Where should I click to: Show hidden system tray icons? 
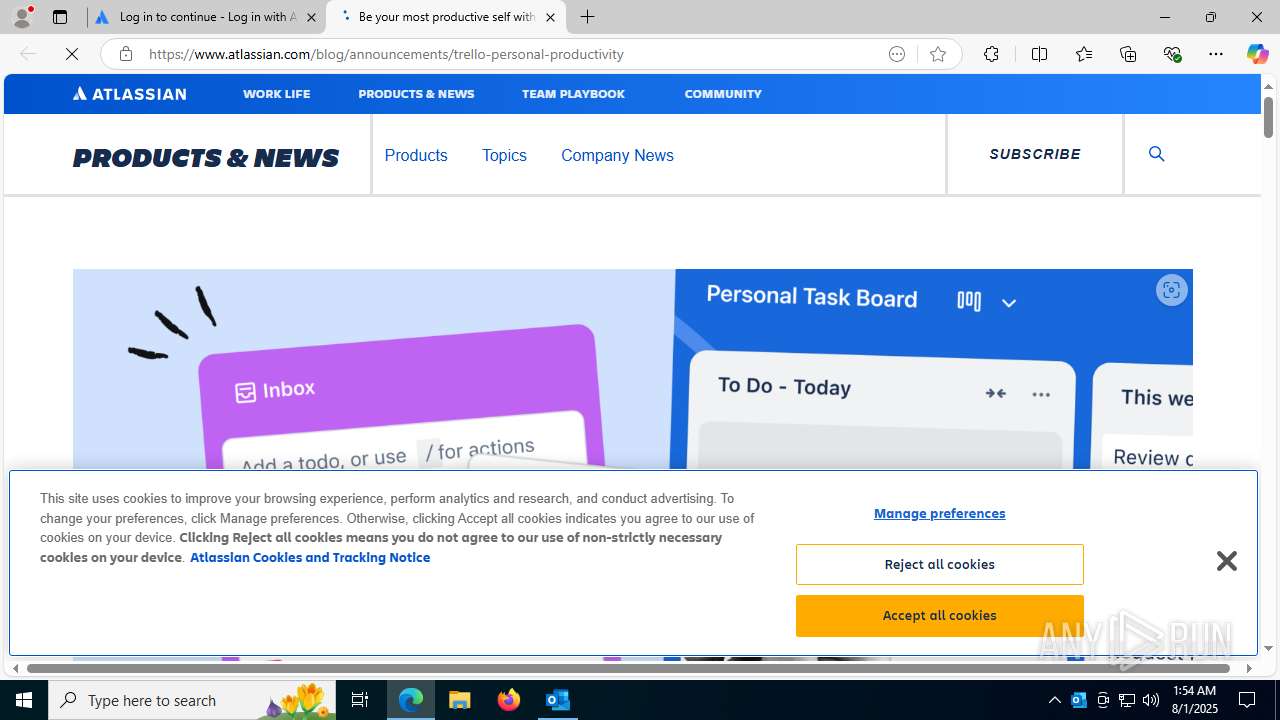click(1054, 700)
